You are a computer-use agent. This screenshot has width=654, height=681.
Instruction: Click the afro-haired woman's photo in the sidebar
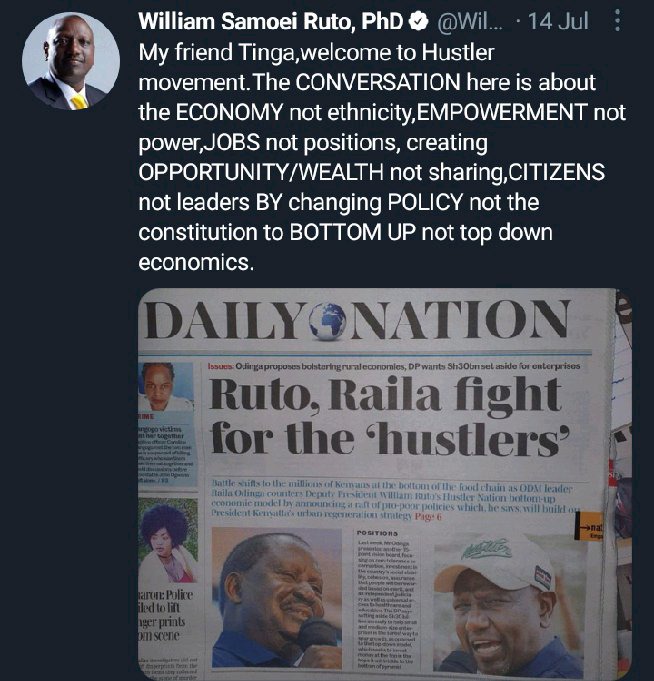click(168, 540)
